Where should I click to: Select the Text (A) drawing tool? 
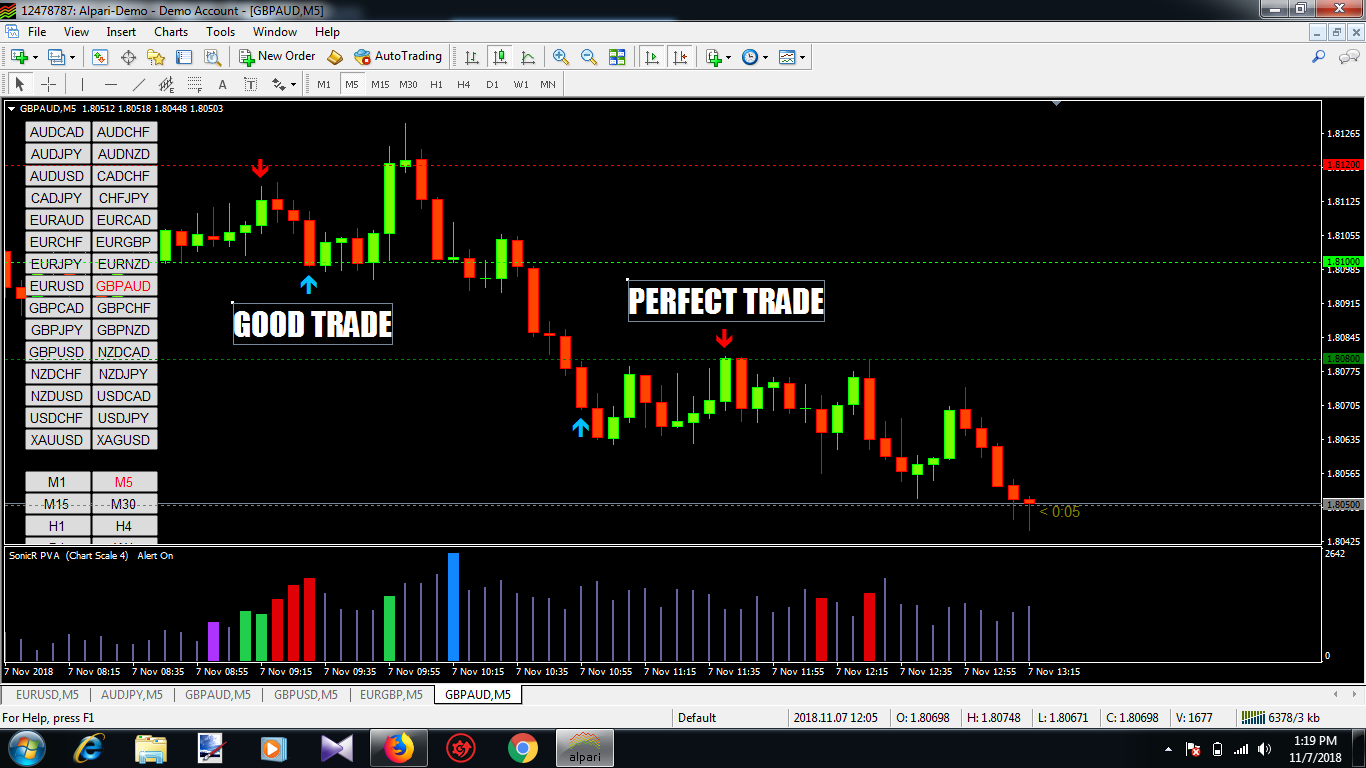pyautogui.click(x=222, y=84)
